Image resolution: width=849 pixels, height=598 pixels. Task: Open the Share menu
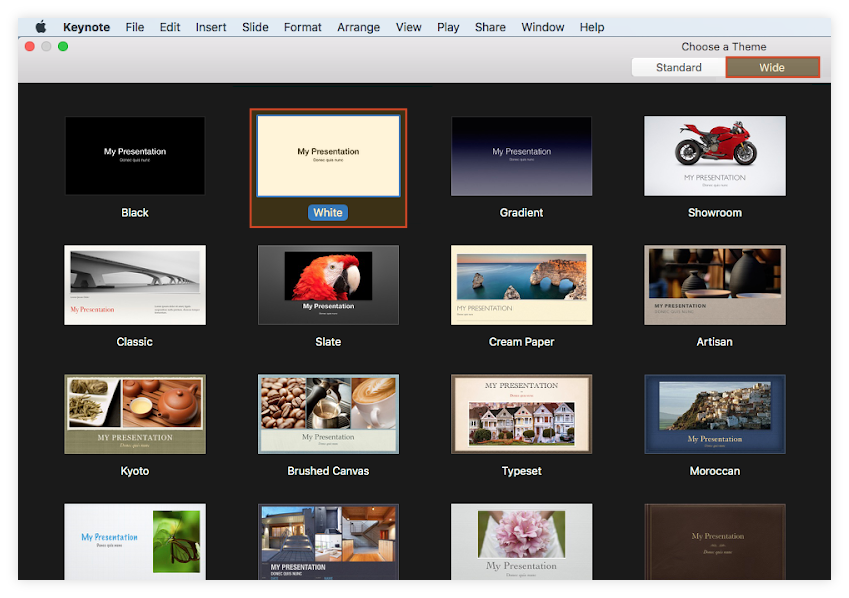[489, 27]
